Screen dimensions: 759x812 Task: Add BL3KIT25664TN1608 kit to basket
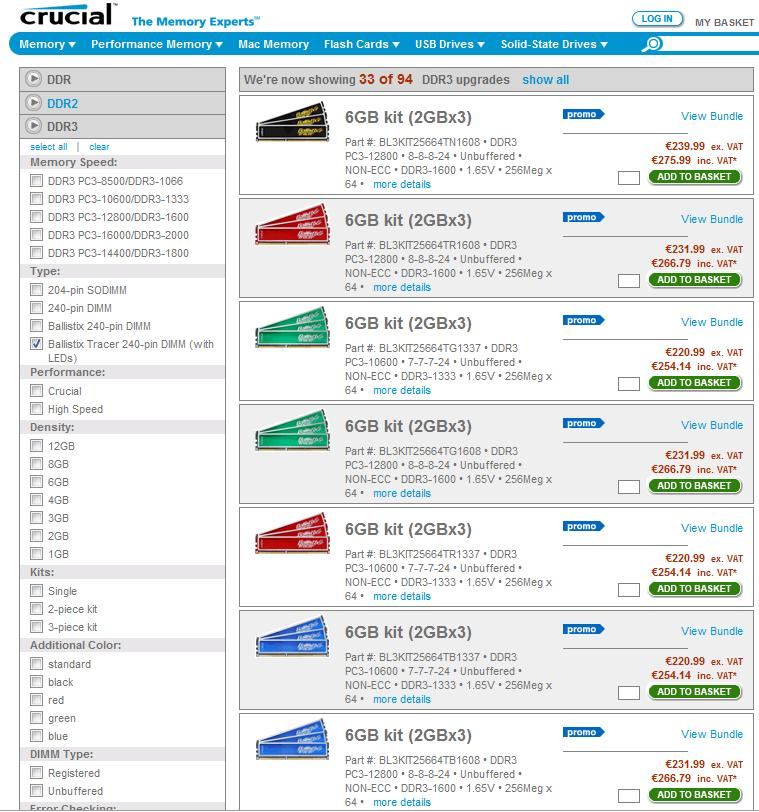click(x=694, y=177)
